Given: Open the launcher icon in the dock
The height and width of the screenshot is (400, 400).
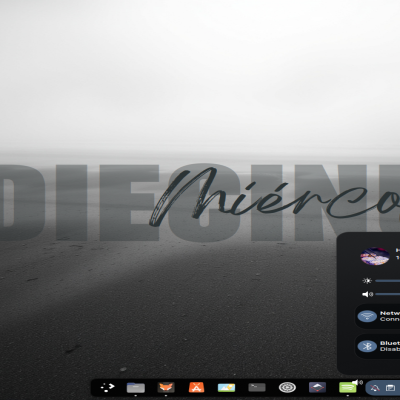Looking at the screenshot, I should pos(108,387).
